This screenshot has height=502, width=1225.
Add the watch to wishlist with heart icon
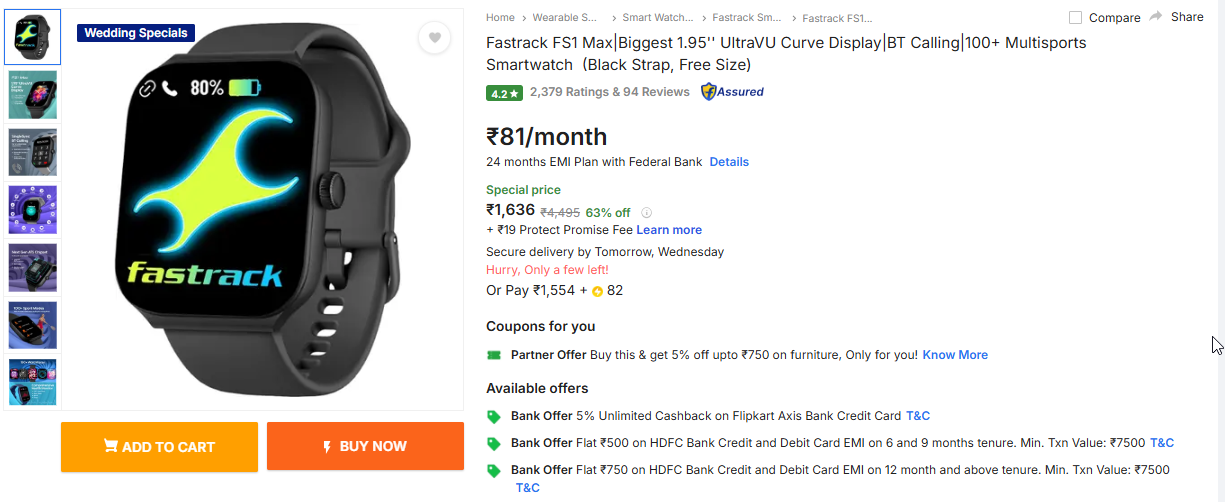tap(434, 38)
